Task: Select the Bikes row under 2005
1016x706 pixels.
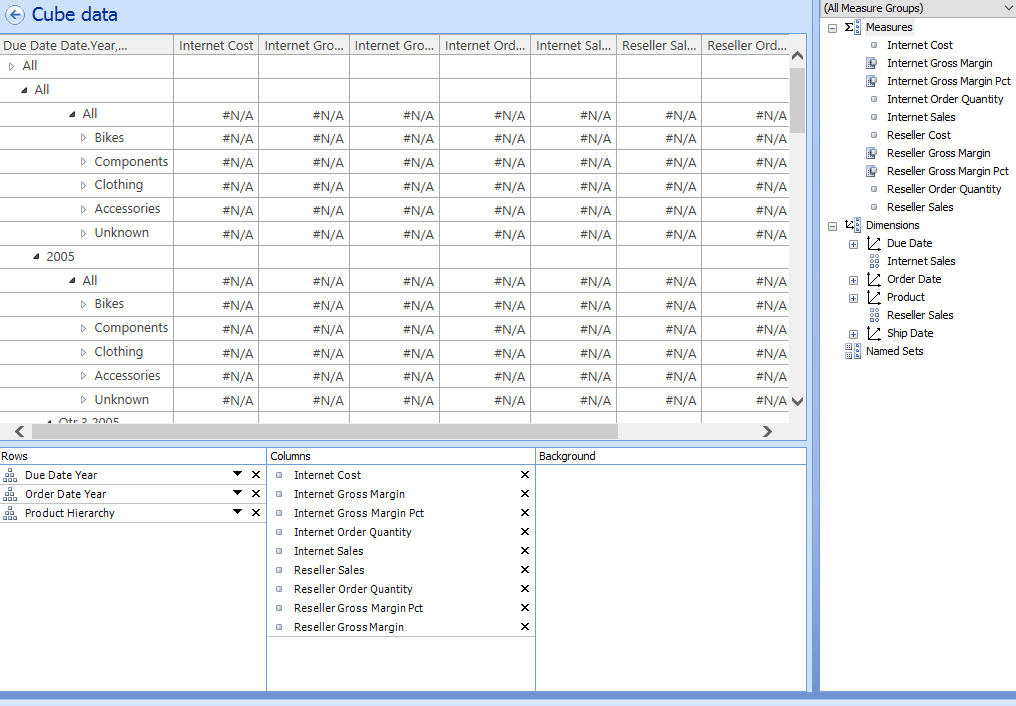Action: pyautogui.click(x=109, y=304)
